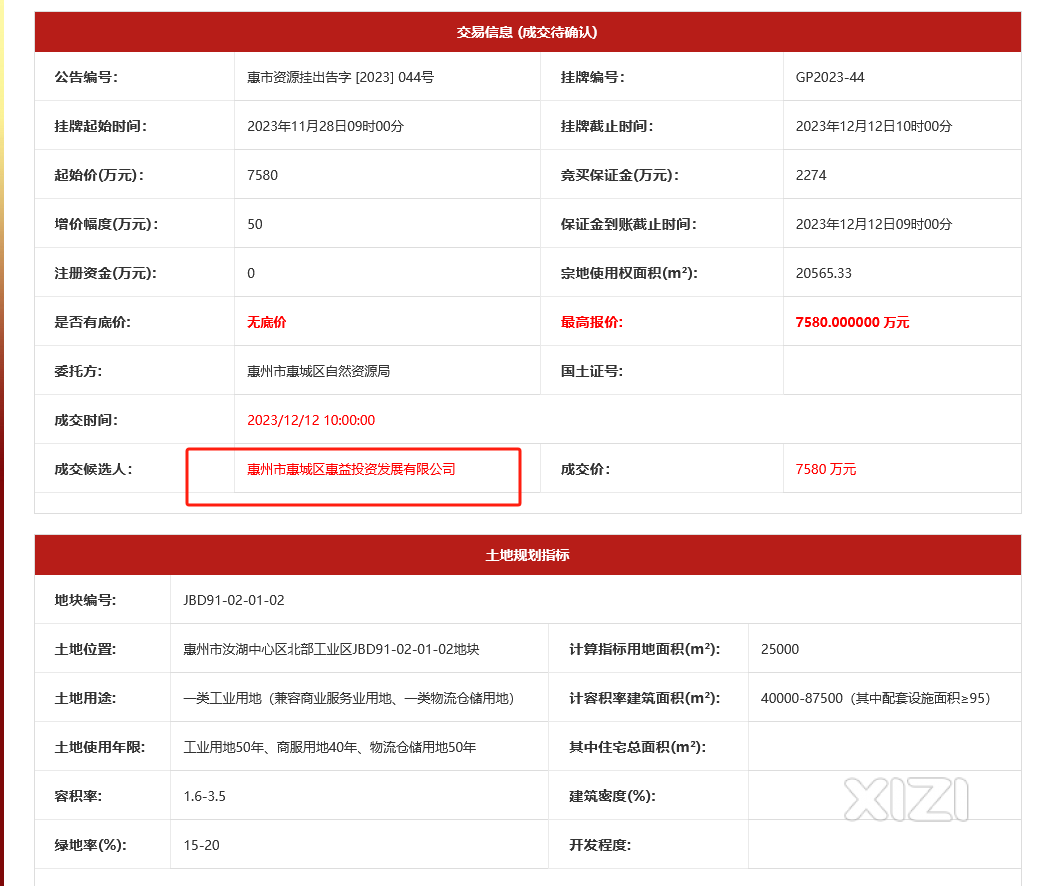The image size is (1045, 886).
Task: Select highest bid 7580.000000 万元
Action: 852,322
